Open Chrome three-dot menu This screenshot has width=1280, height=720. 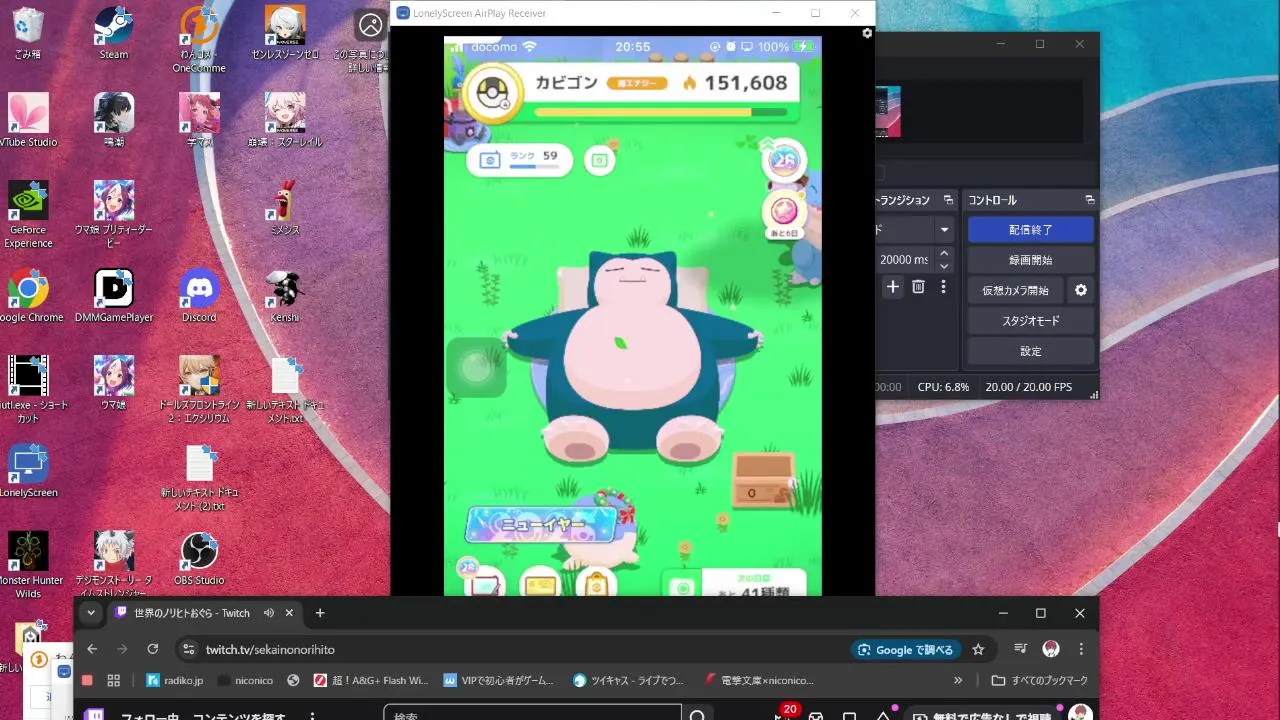pos(1081,649)
